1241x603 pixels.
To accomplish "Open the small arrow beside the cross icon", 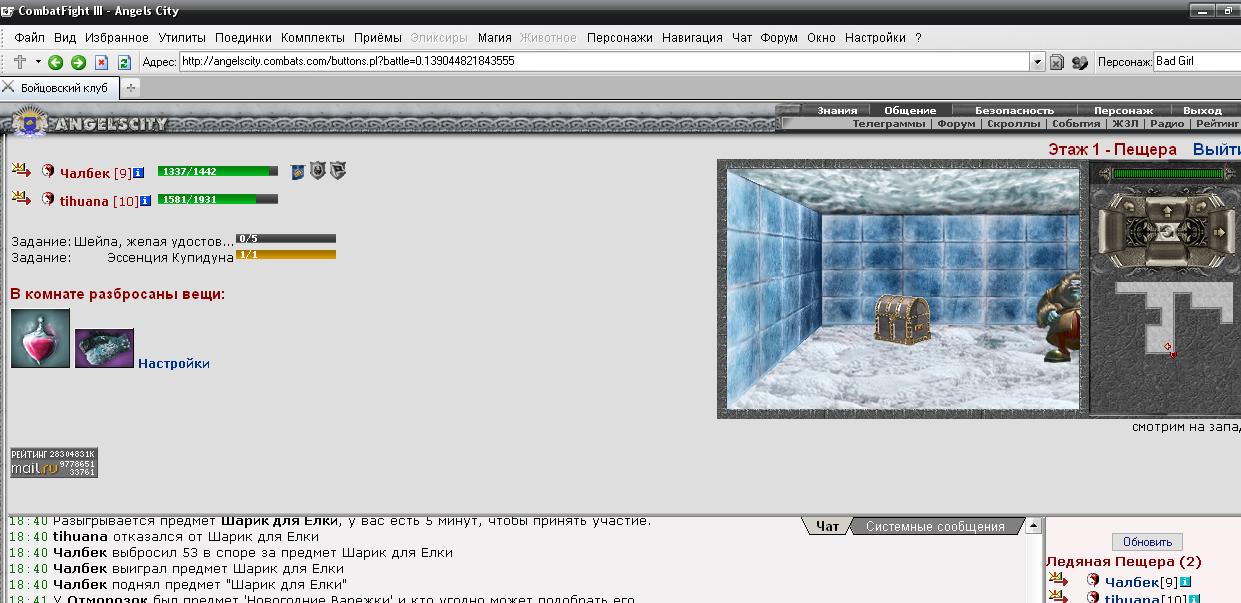I will coord(38,62).
